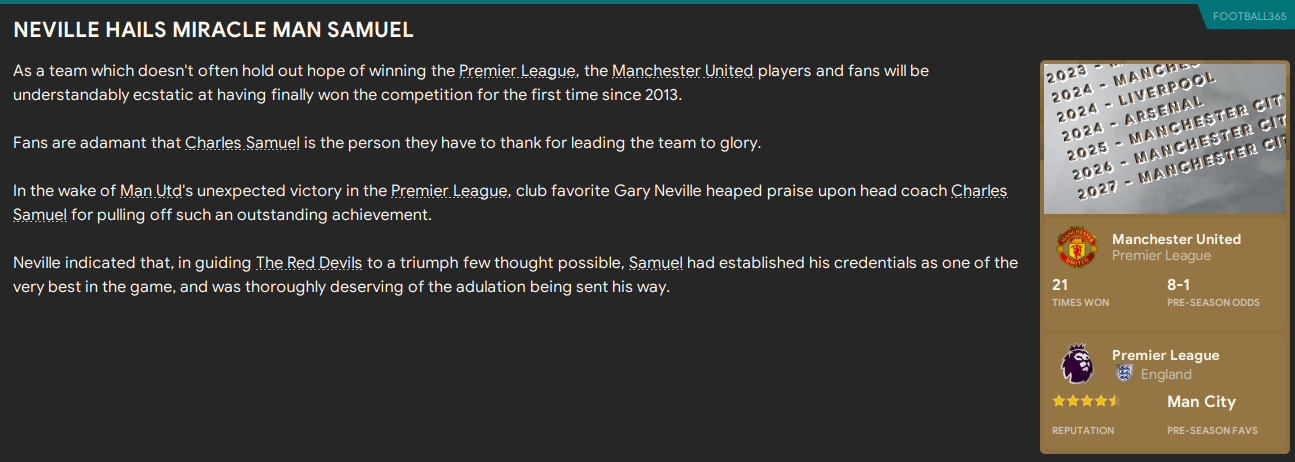Image resolution: width=1295 pixels, height=462 pixels.
Task: Click the 21 times won stat
Action: pos(1060,285)
